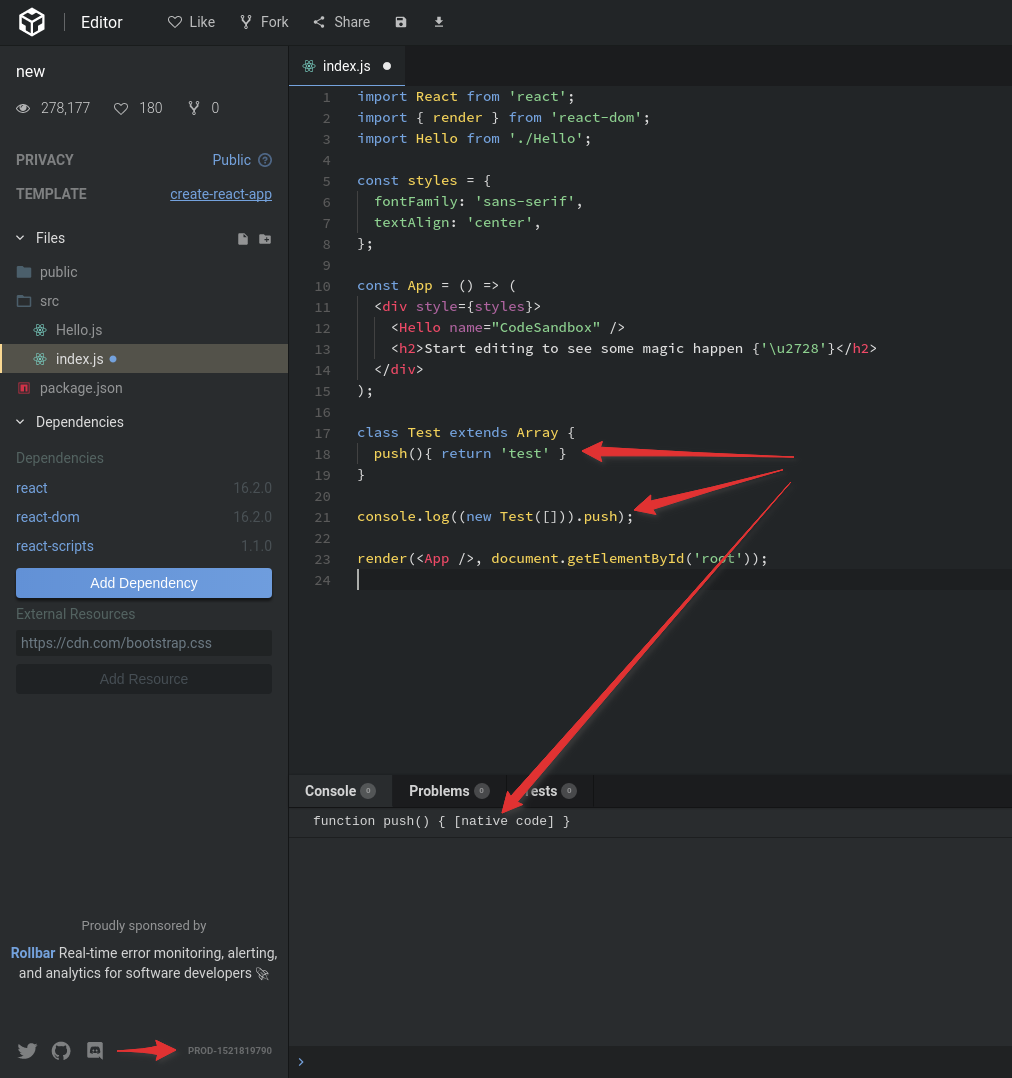Fork the sandbox
This screenshot has width=1012, height=1078.
[263, 21]
